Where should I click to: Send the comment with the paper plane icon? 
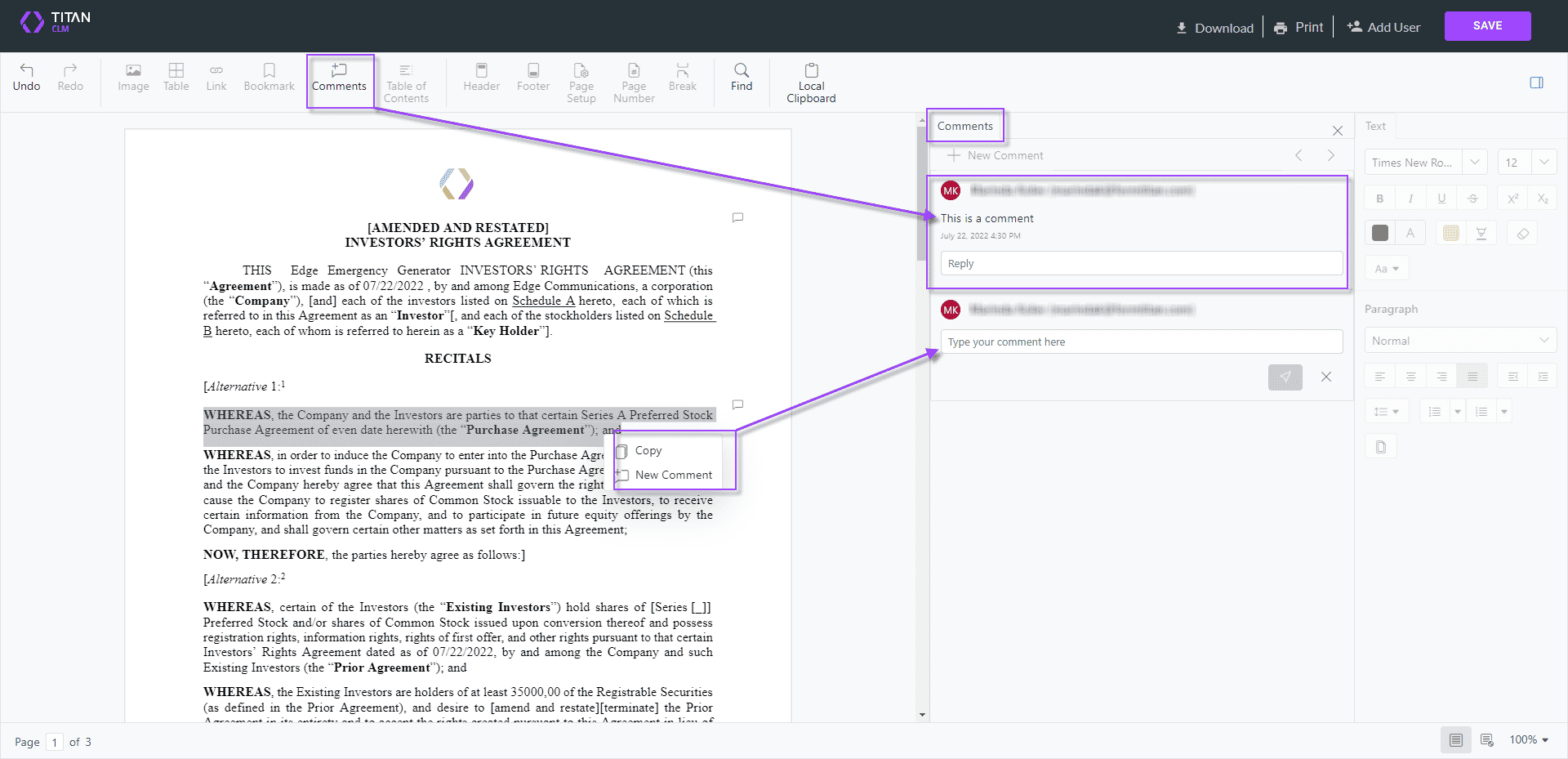(x=1285, y=377)
